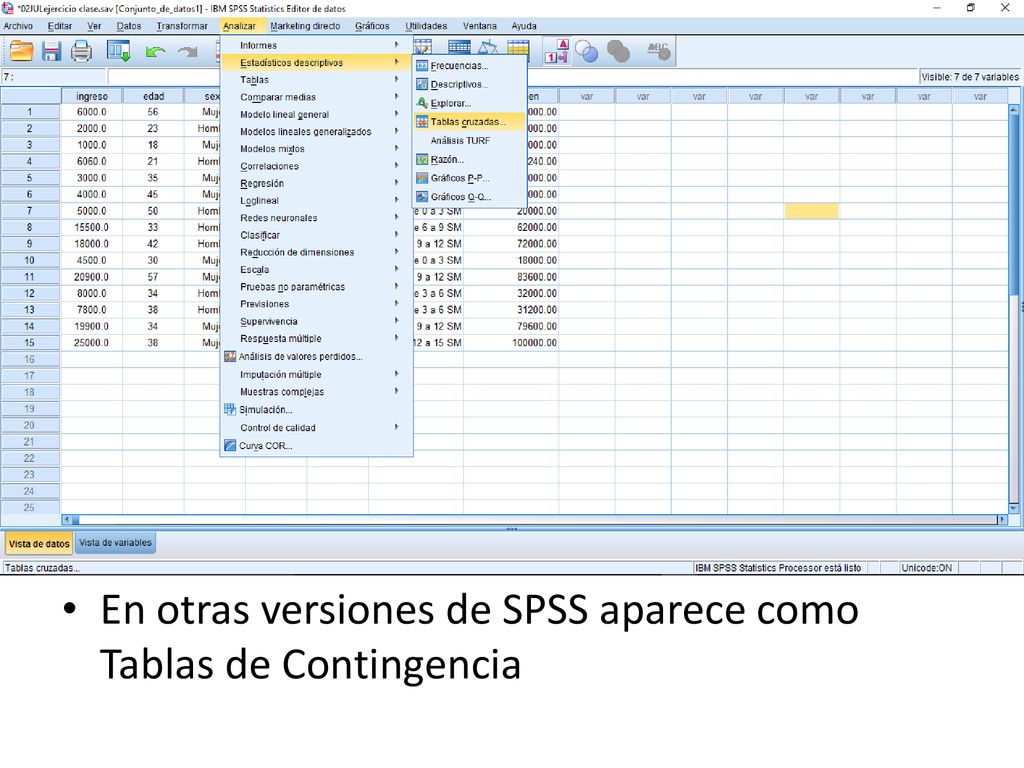The height and width of the screenshot is (768, 1024).
Task: Click the greyed Redo arrow icon
Action: tap(187, 52)
